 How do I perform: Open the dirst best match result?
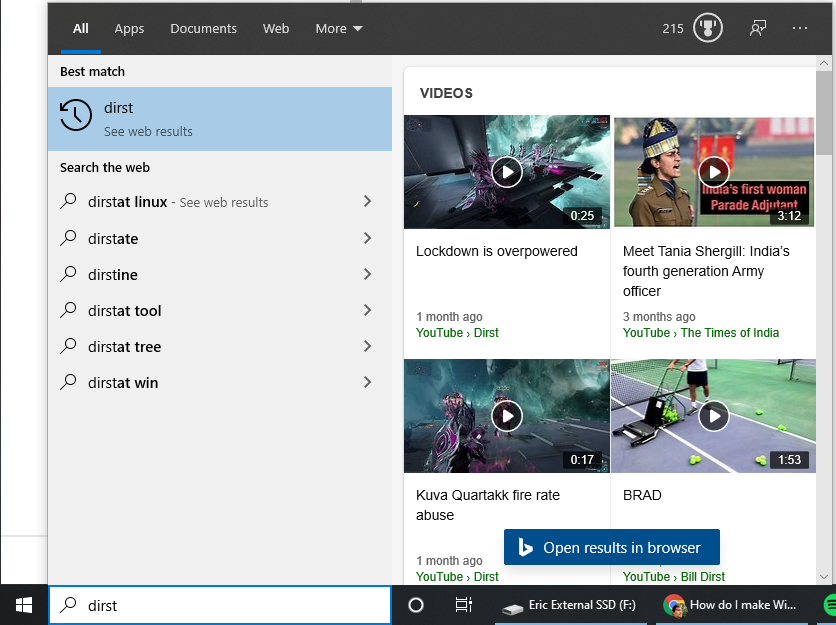(220, 118)
